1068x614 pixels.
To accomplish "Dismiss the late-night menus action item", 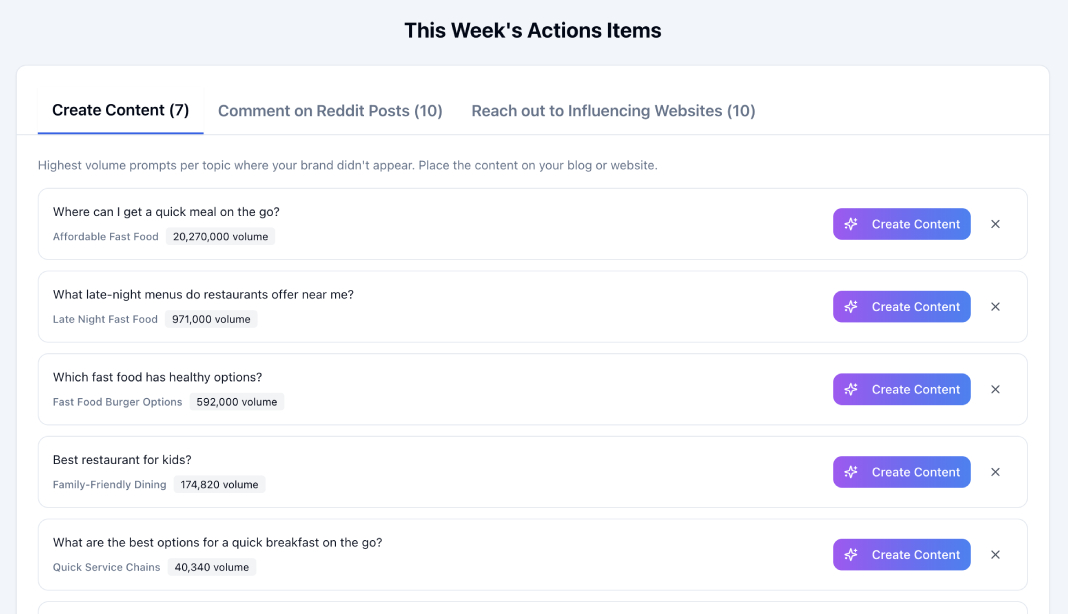I will (x=995, y=306).
